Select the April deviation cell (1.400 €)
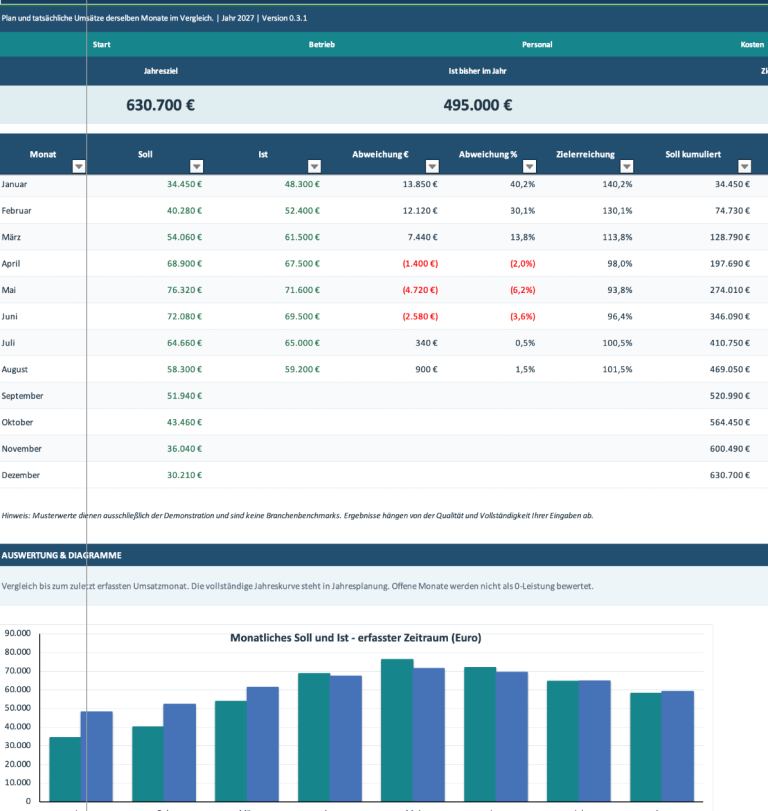Image resolution: width=768 pixels, height=811 pixels. pos(420,264)
